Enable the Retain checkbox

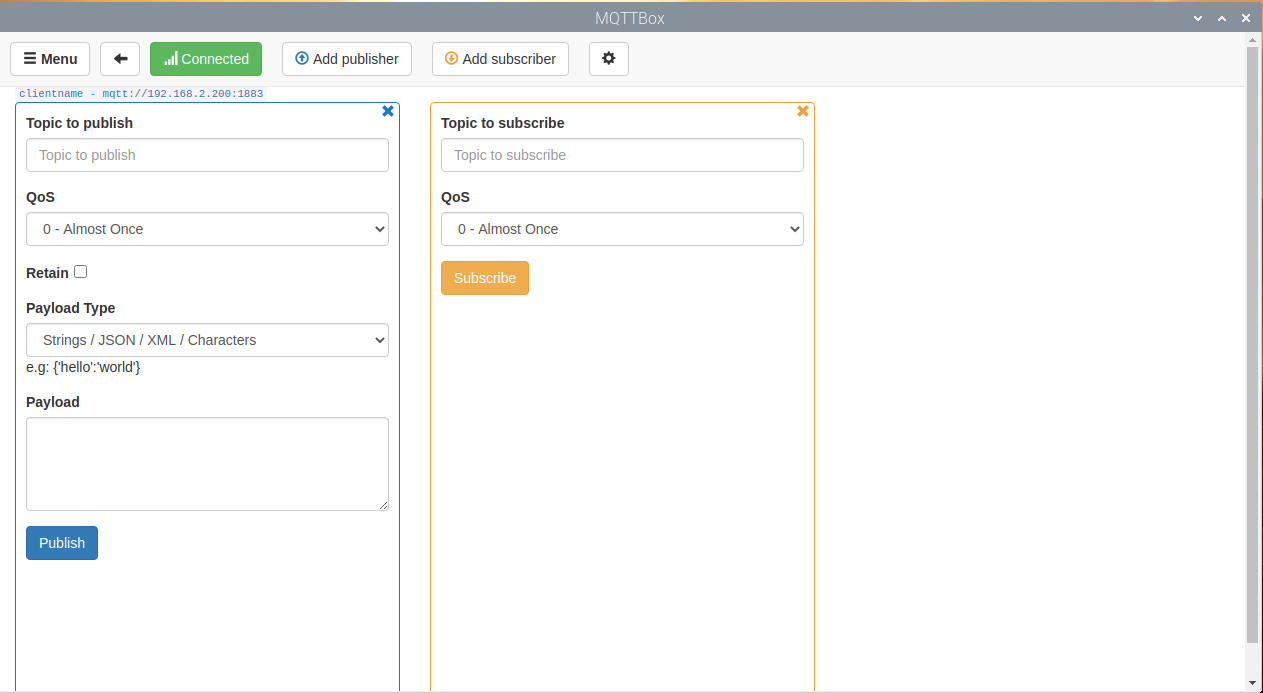[x=81, y=272]
